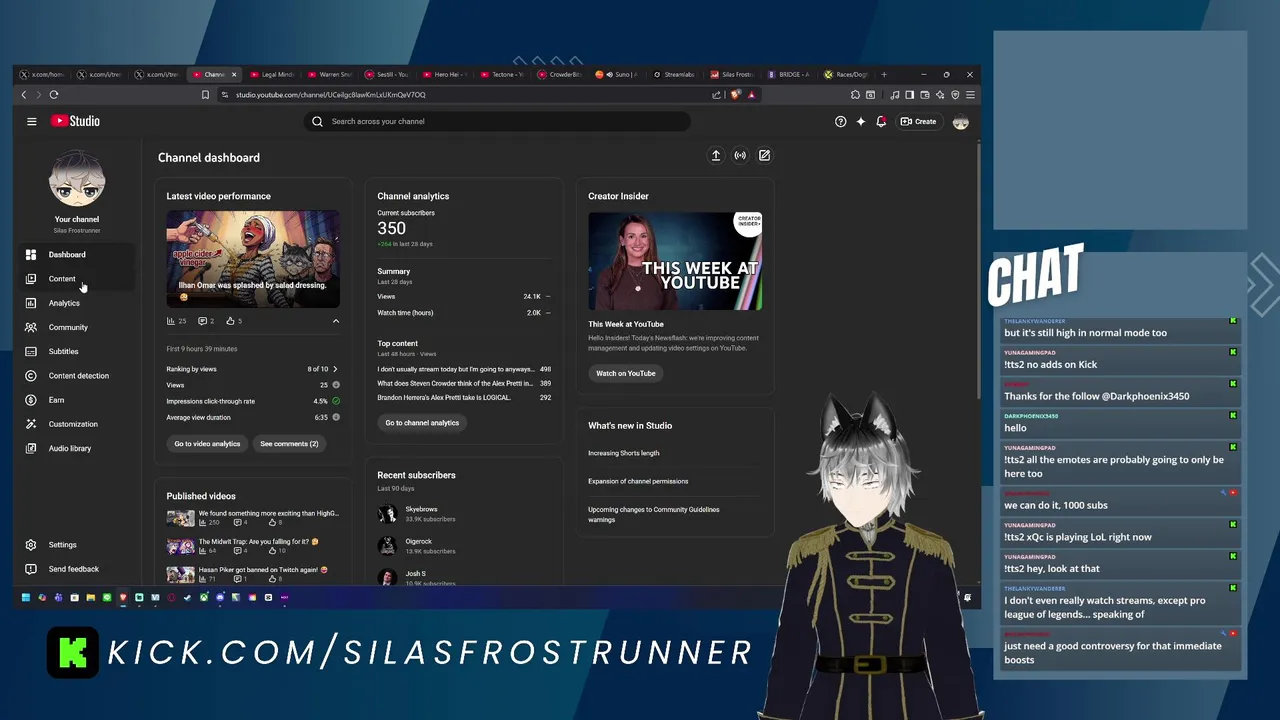Switch to the Suno tab
This screenshot has width=1280, height=720.
tap(616, 74)
